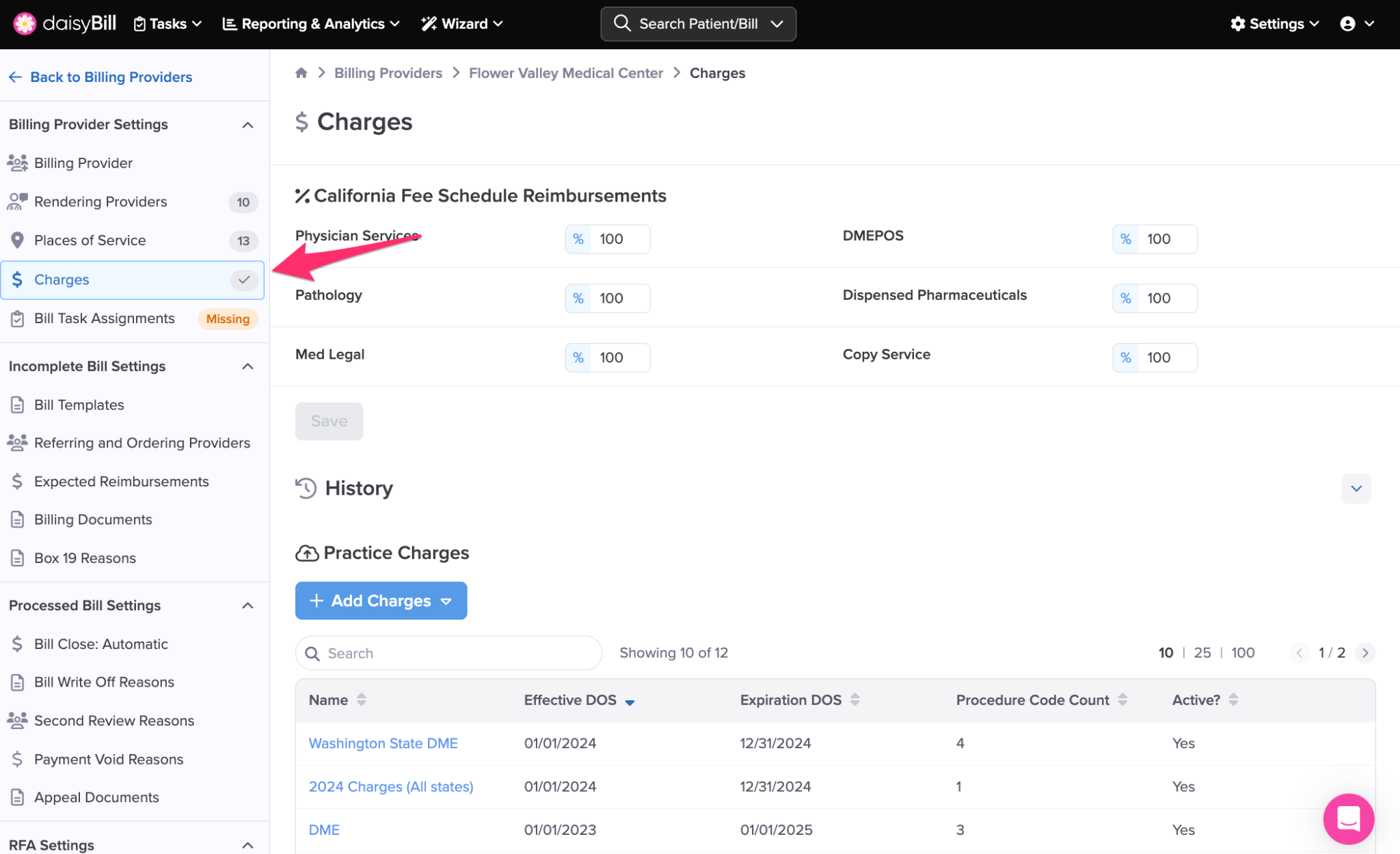
Task: Expand the History section chevron
Action: click(x=1356, y=488)
